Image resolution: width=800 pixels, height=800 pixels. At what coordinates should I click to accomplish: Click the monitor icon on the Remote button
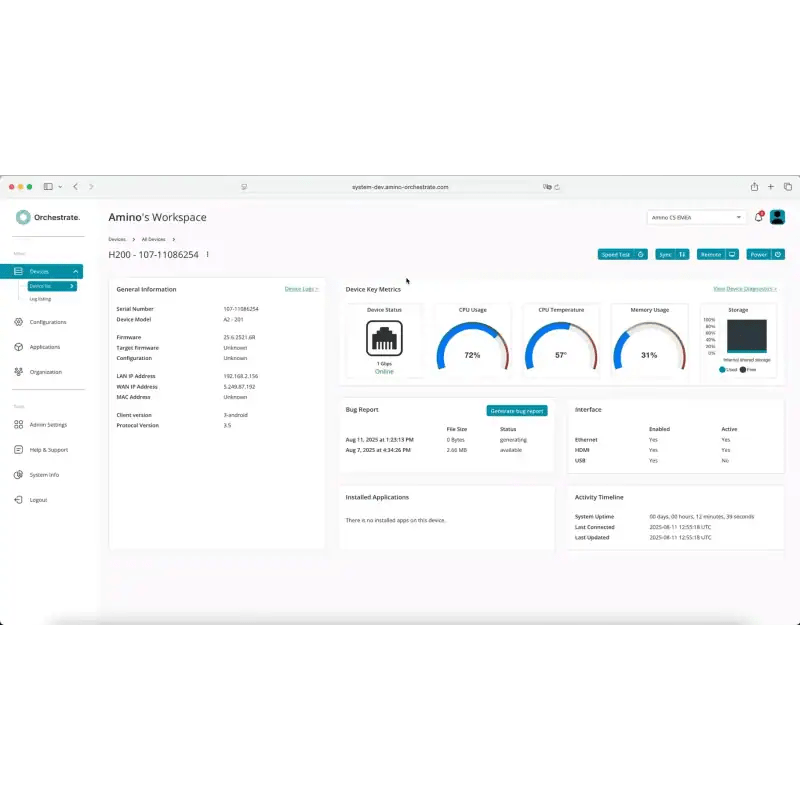(732, 255)
